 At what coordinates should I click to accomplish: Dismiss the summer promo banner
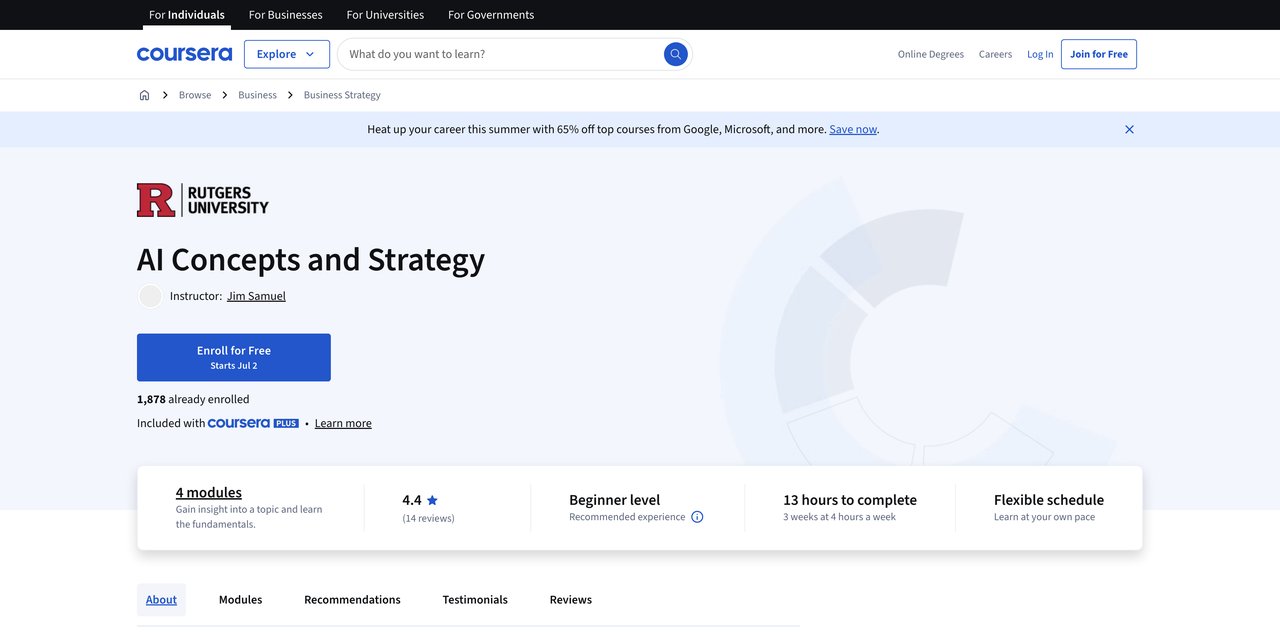[x=1129, y=129]
